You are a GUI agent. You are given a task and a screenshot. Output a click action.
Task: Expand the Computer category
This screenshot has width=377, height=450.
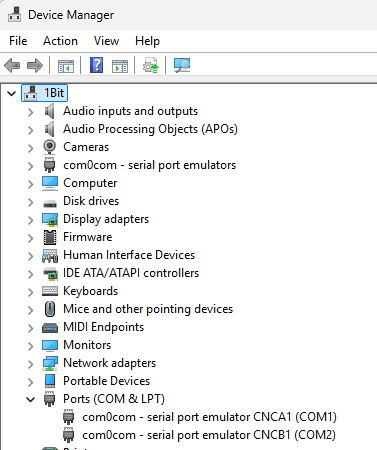[31, 184]
